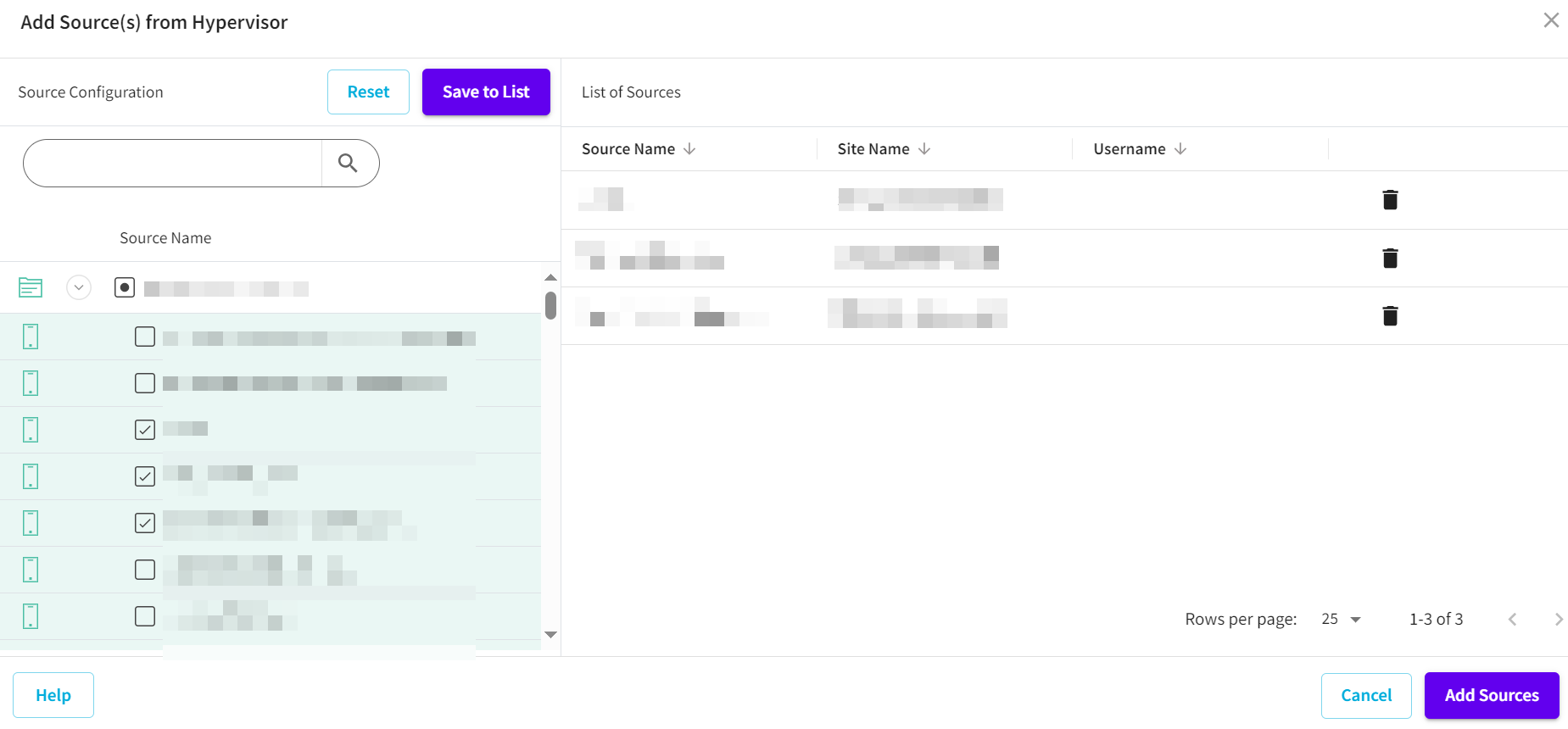This screenshot has height=729, width=1568.
Task: Click the Reset button
Action: tap(368, 92)
